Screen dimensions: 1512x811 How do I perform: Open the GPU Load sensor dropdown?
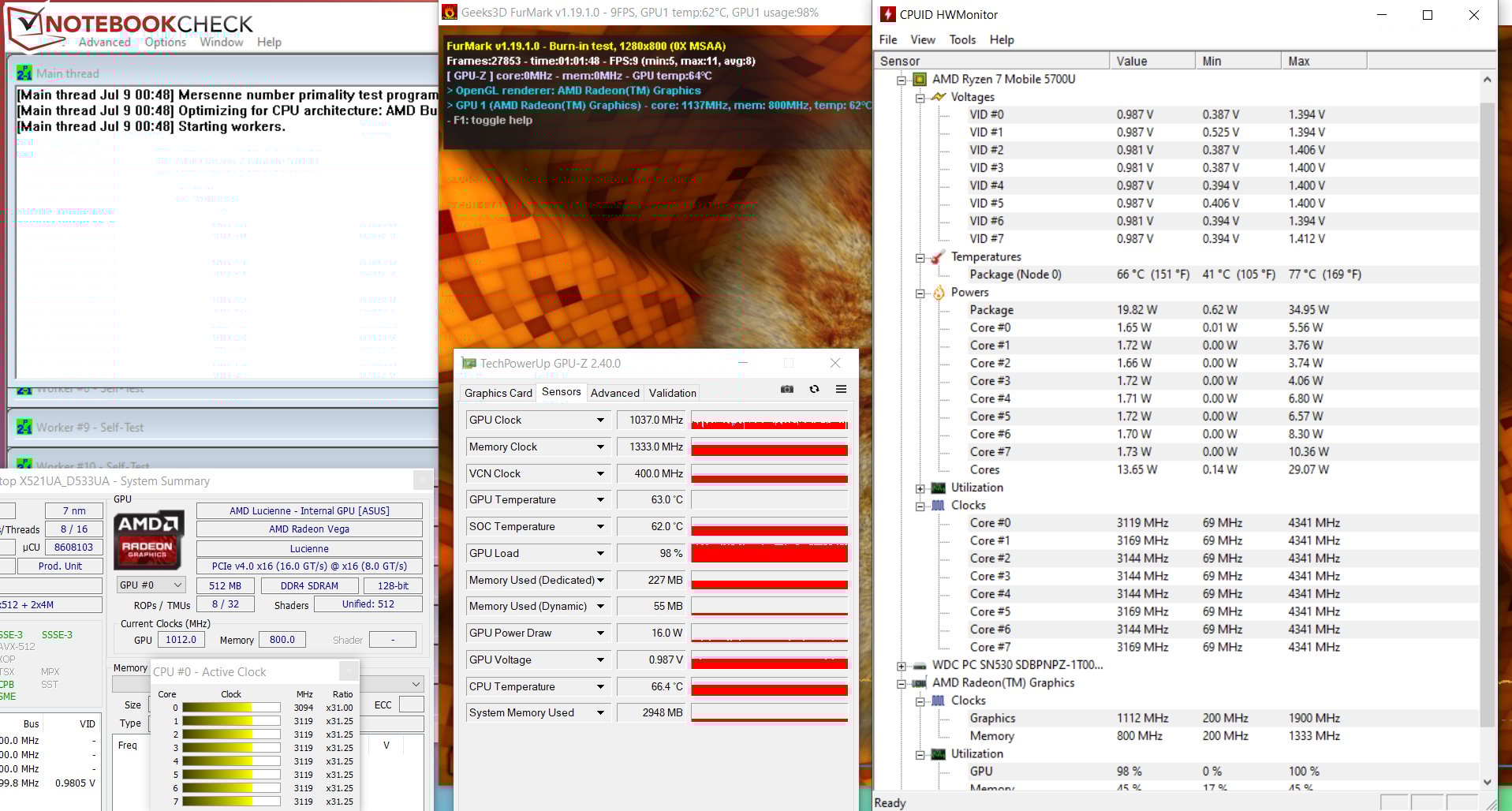click(600, 553)
